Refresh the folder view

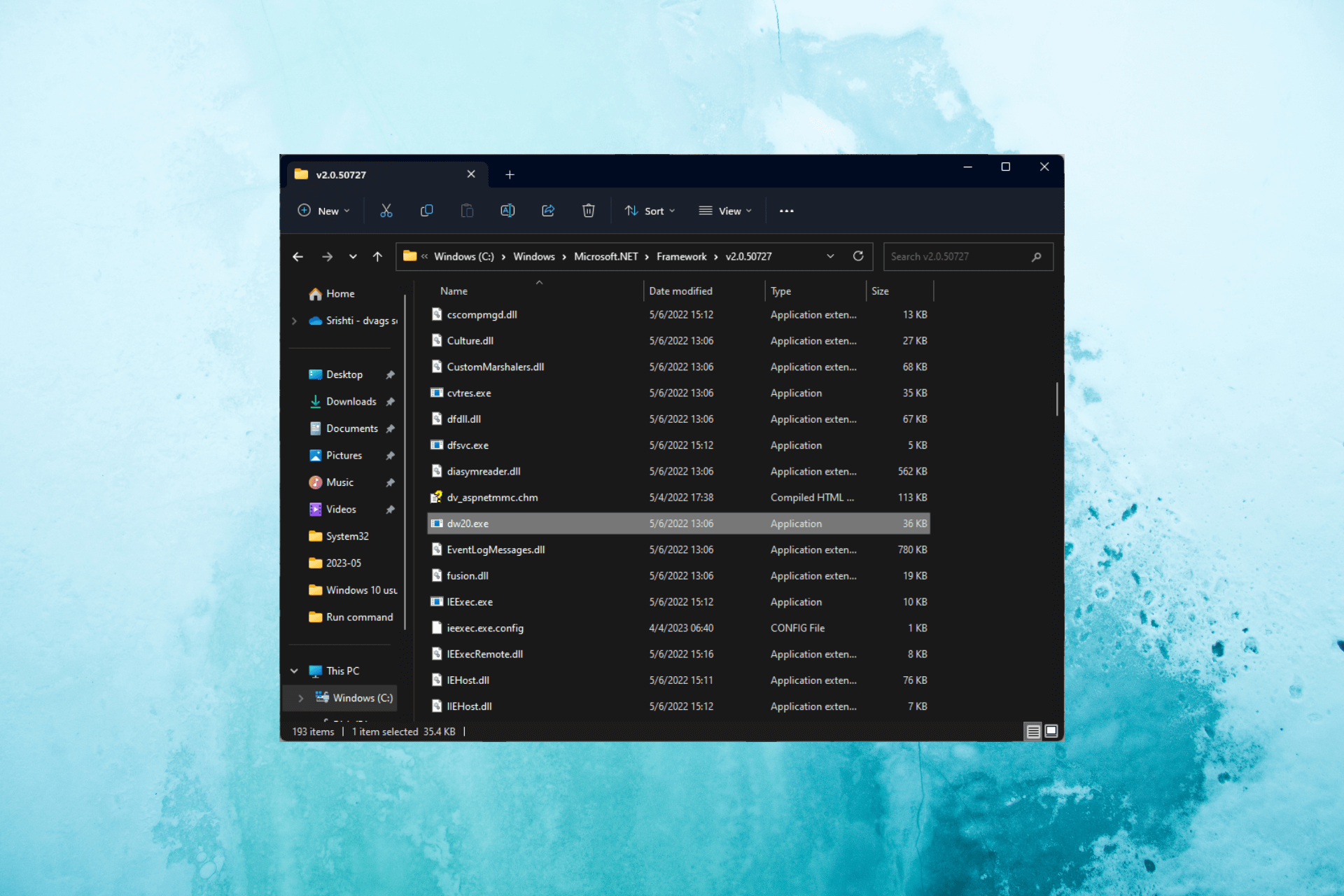tap(858, 256)
